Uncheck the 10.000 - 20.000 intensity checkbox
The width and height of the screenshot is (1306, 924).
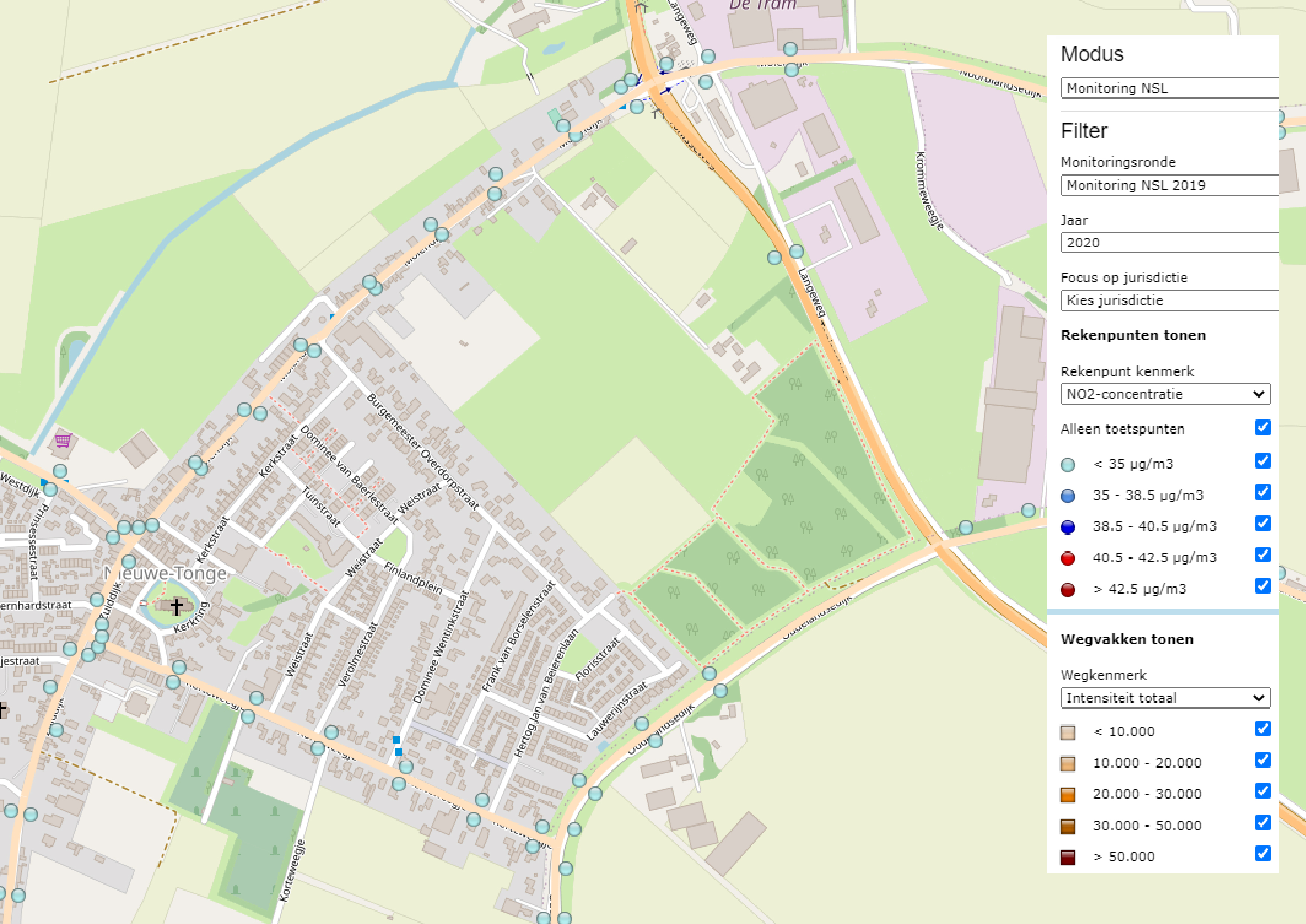(x=1262, y=760)
